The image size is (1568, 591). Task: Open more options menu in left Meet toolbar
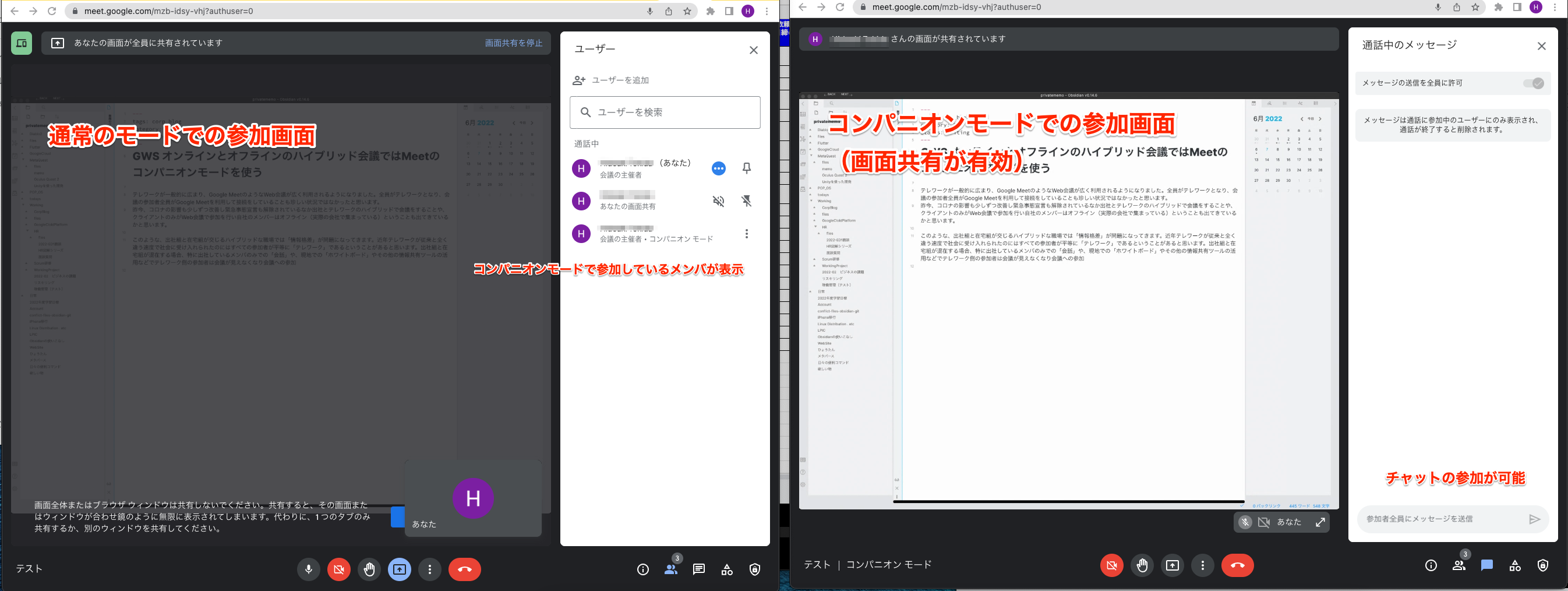click(x=430, y=569)
